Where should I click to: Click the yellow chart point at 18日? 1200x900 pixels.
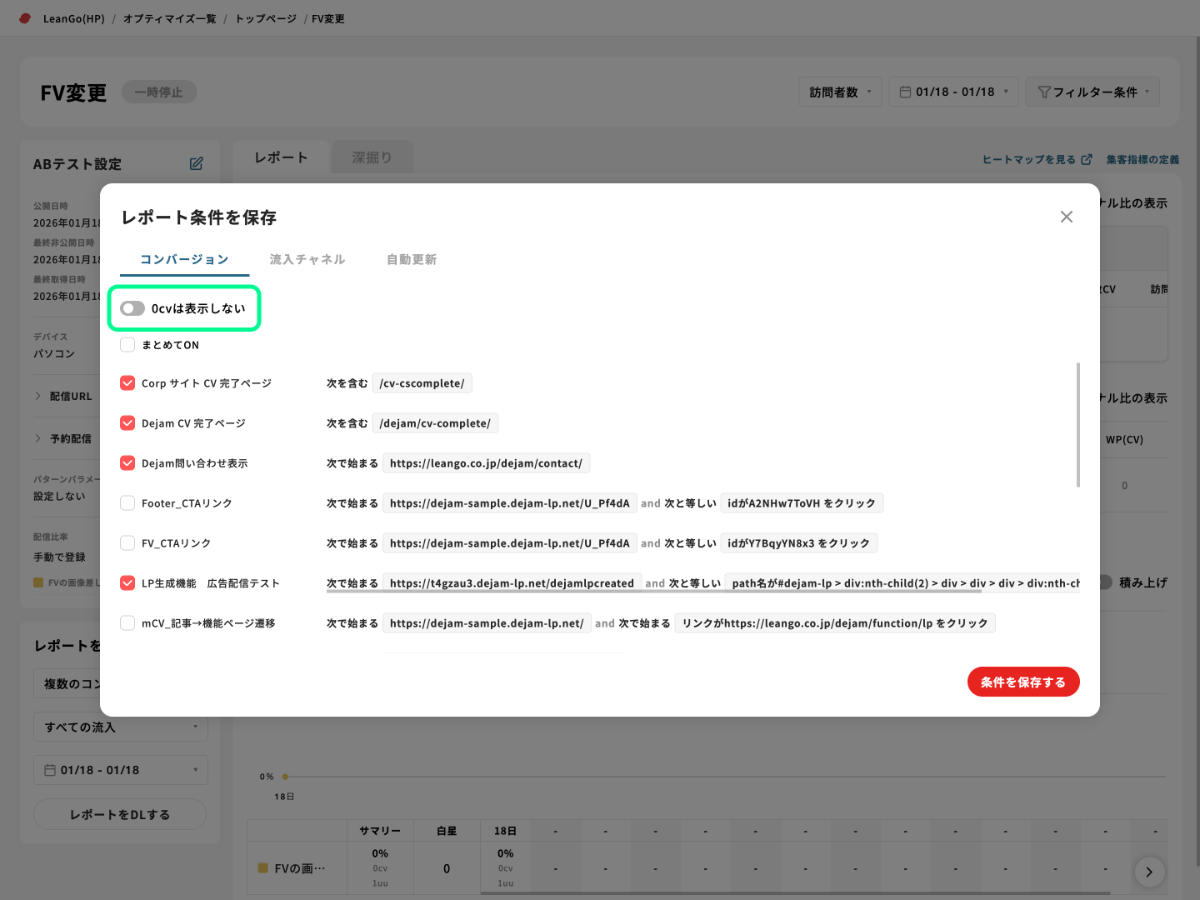(284, 776)
